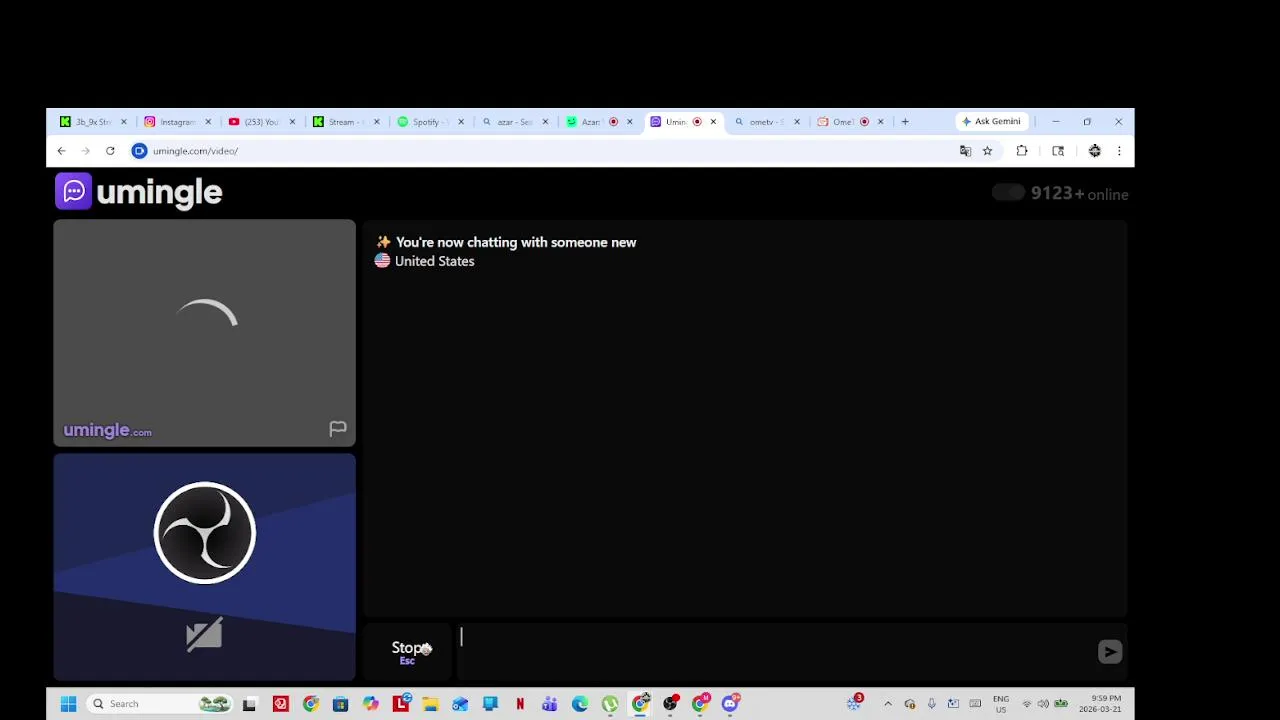
Task: Send the chat message with arrow icon
Action: point(1110,652)
